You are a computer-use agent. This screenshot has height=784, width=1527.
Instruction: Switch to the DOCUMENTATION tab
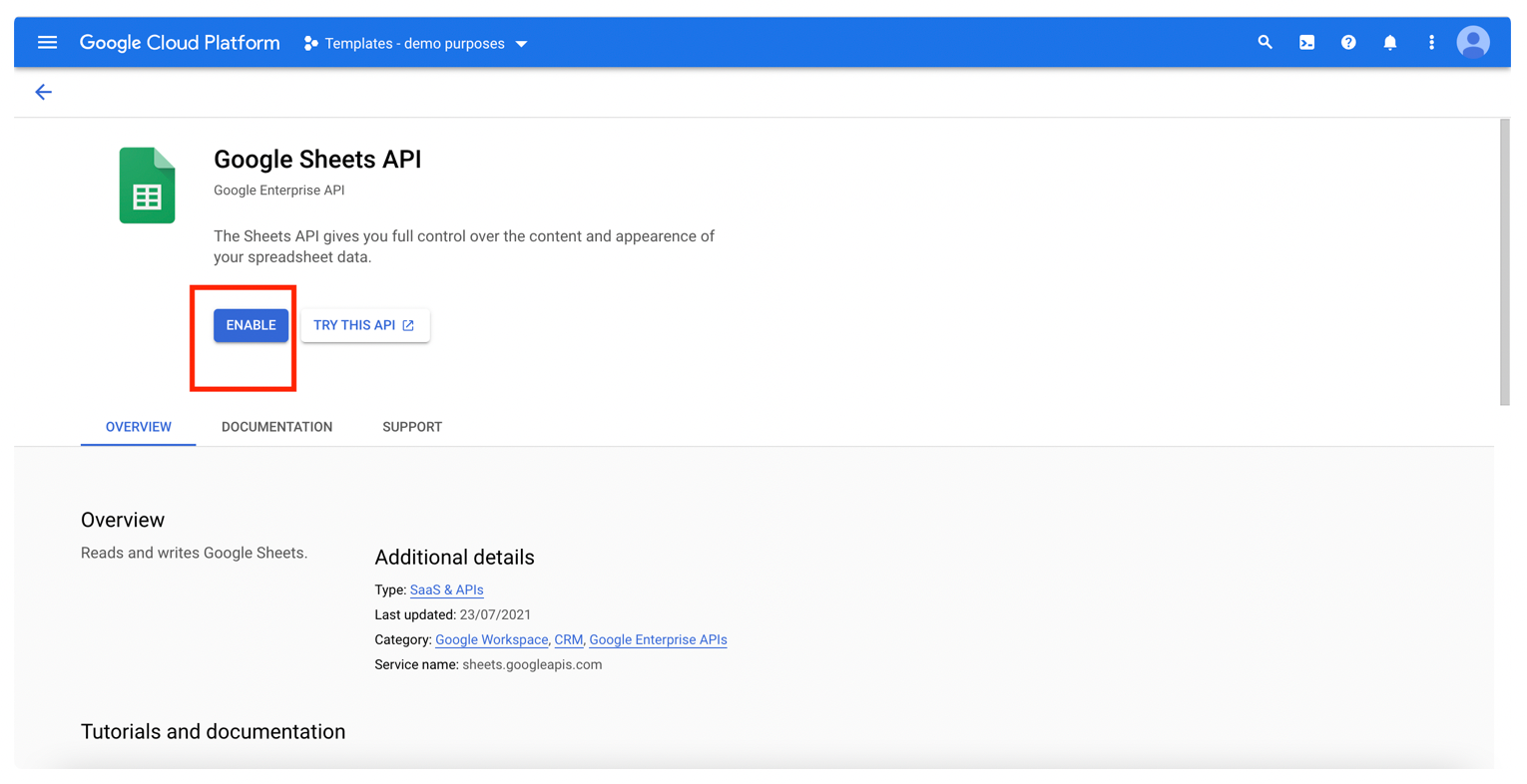pos(276,427)
